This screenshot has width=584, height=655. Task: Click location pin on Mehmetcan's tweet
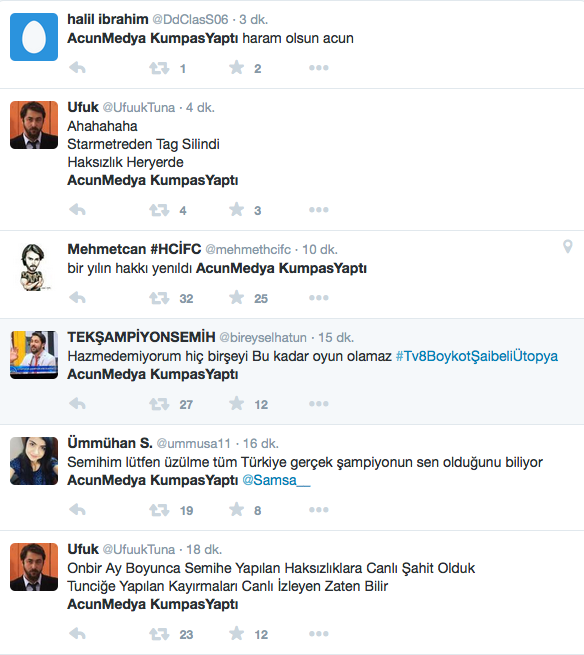tap(567, 246)
